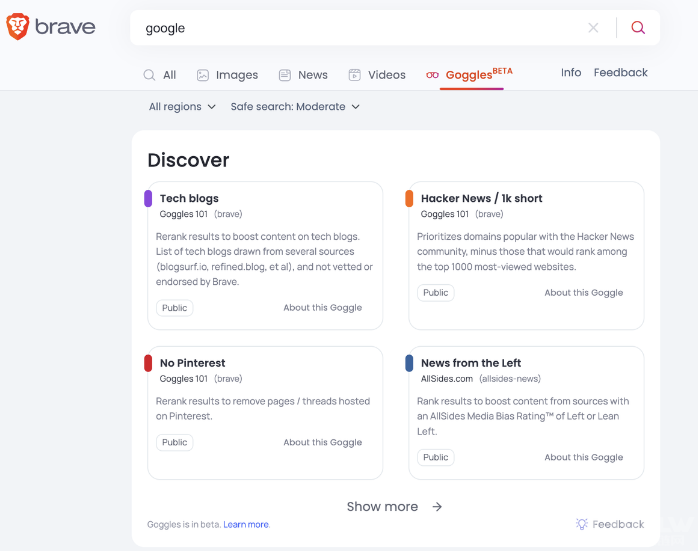Image resolution: width=698 pixels, height=551 pixels.
Task: Click the magnifier search submit icon
Action: coord(638,28)
